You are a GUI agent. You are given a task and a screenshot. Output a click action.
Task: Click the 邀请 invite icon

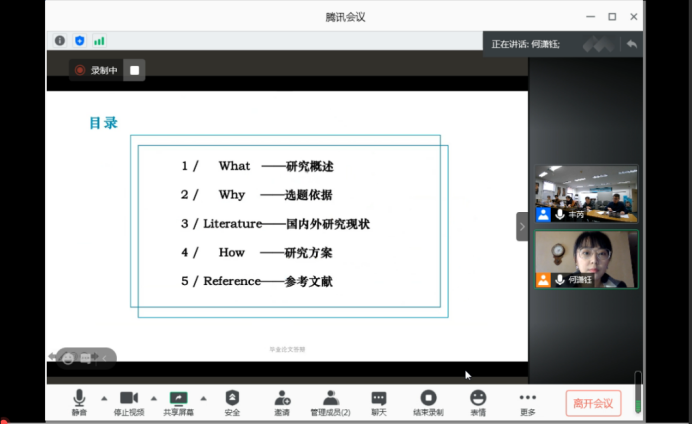tap(282, 402)
